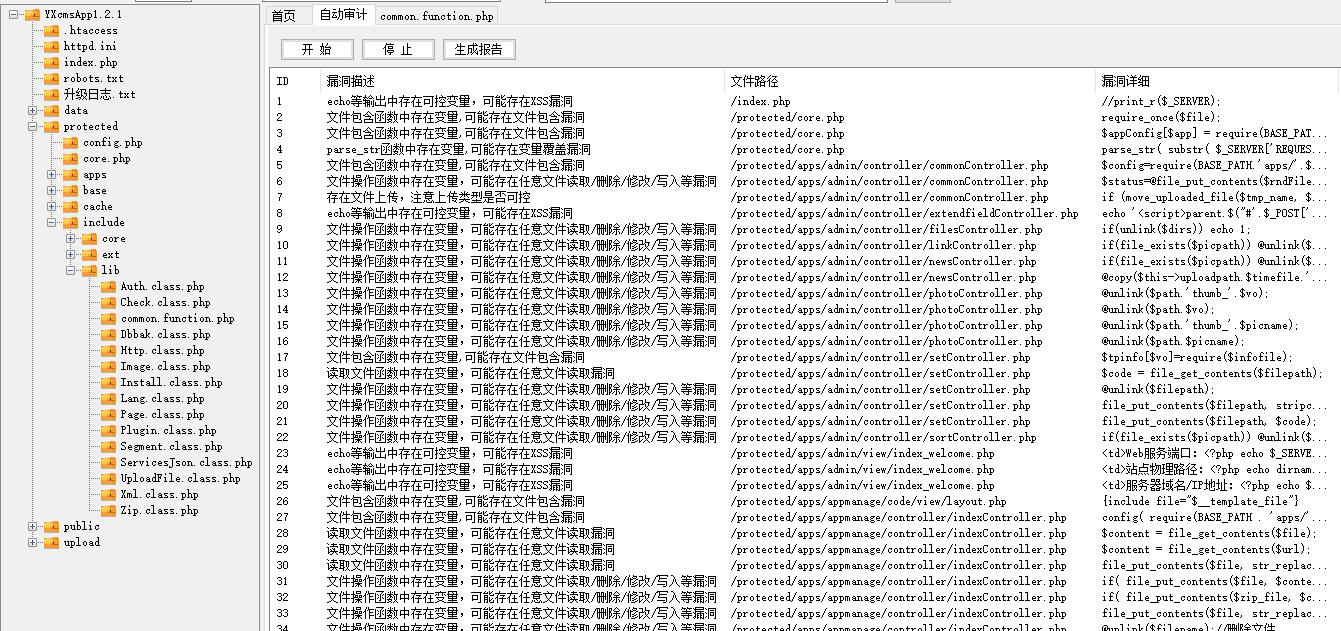The width and height of the screenshot is (1341, 631).
Task: Click the Image.class.php file icon
Action: point(109,367)
